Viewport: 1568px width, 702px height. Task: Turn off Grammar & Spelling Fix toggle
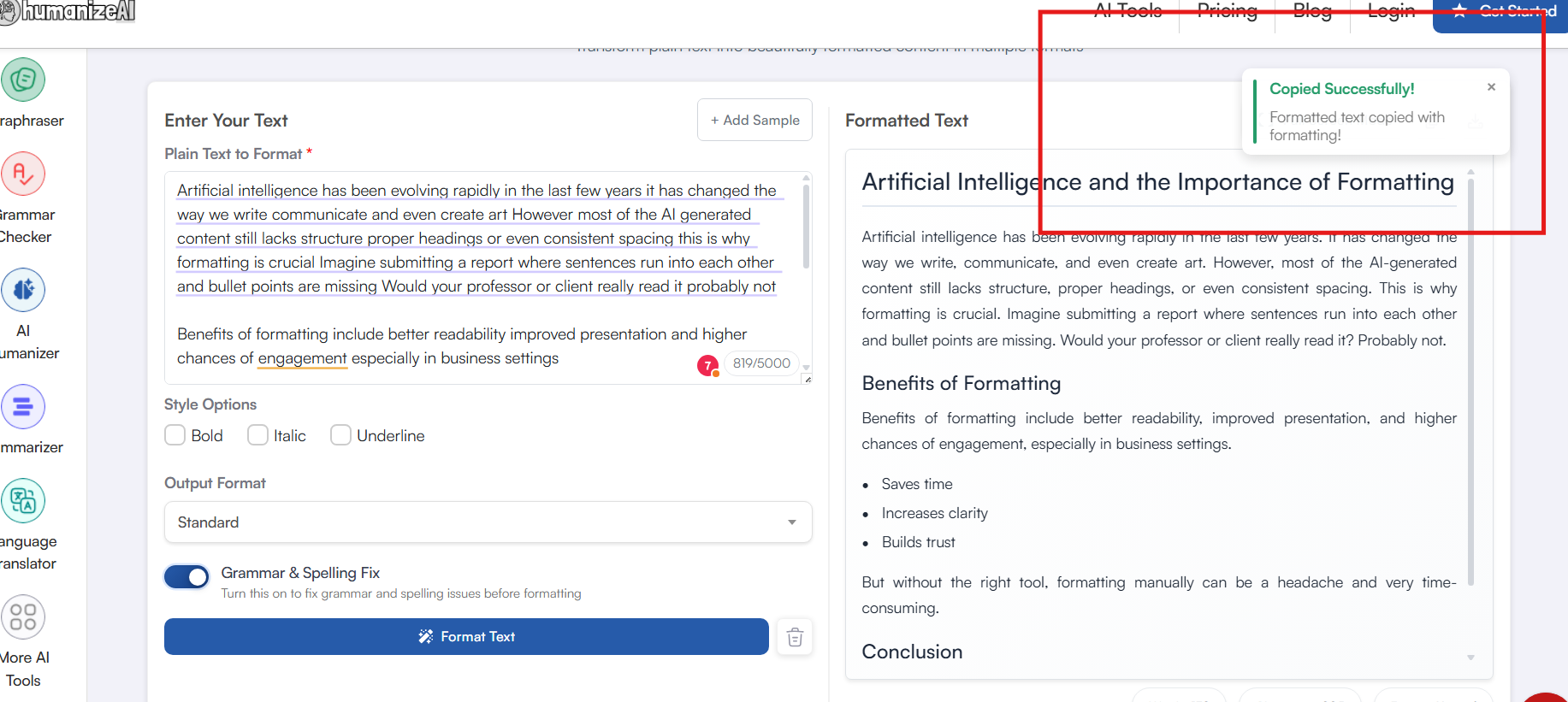(x=186, y=577)
